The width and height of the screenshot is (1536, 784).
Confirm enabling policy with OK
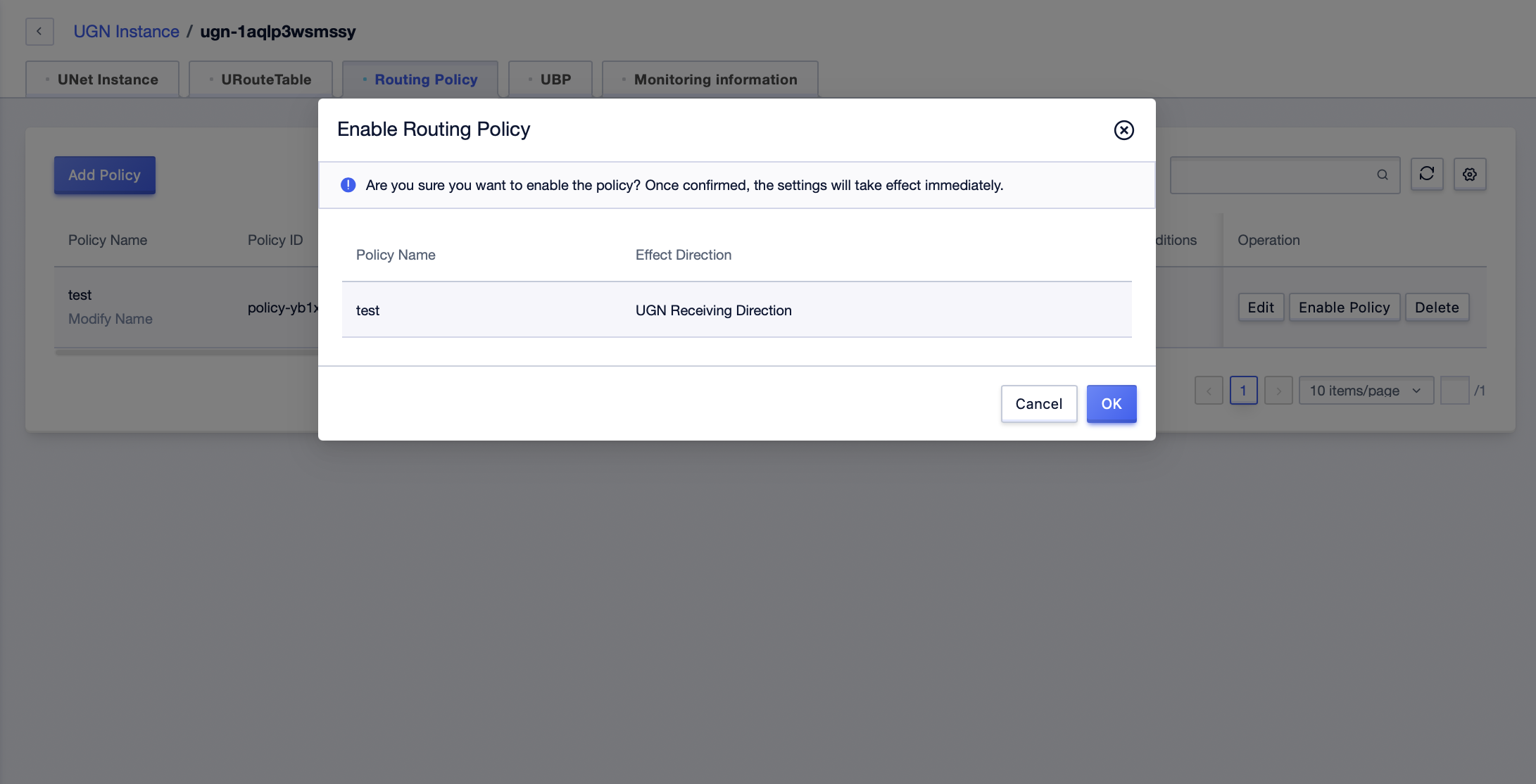coord(1111,404)
